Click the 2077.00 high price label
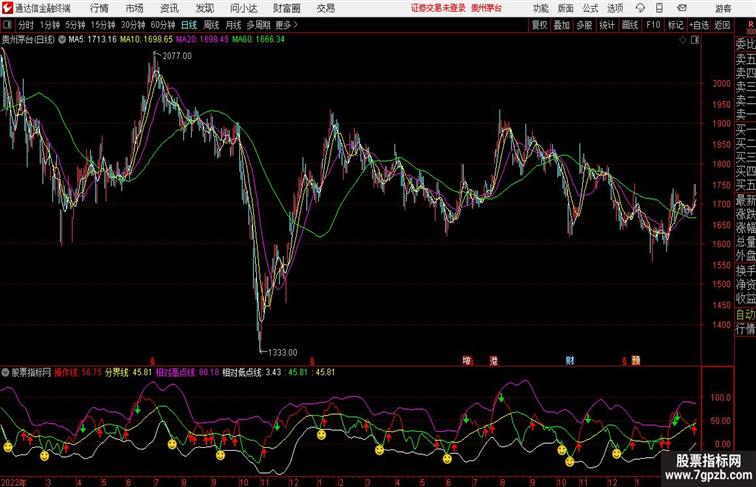This screenshot has height=487, width=756. point(177,56)
